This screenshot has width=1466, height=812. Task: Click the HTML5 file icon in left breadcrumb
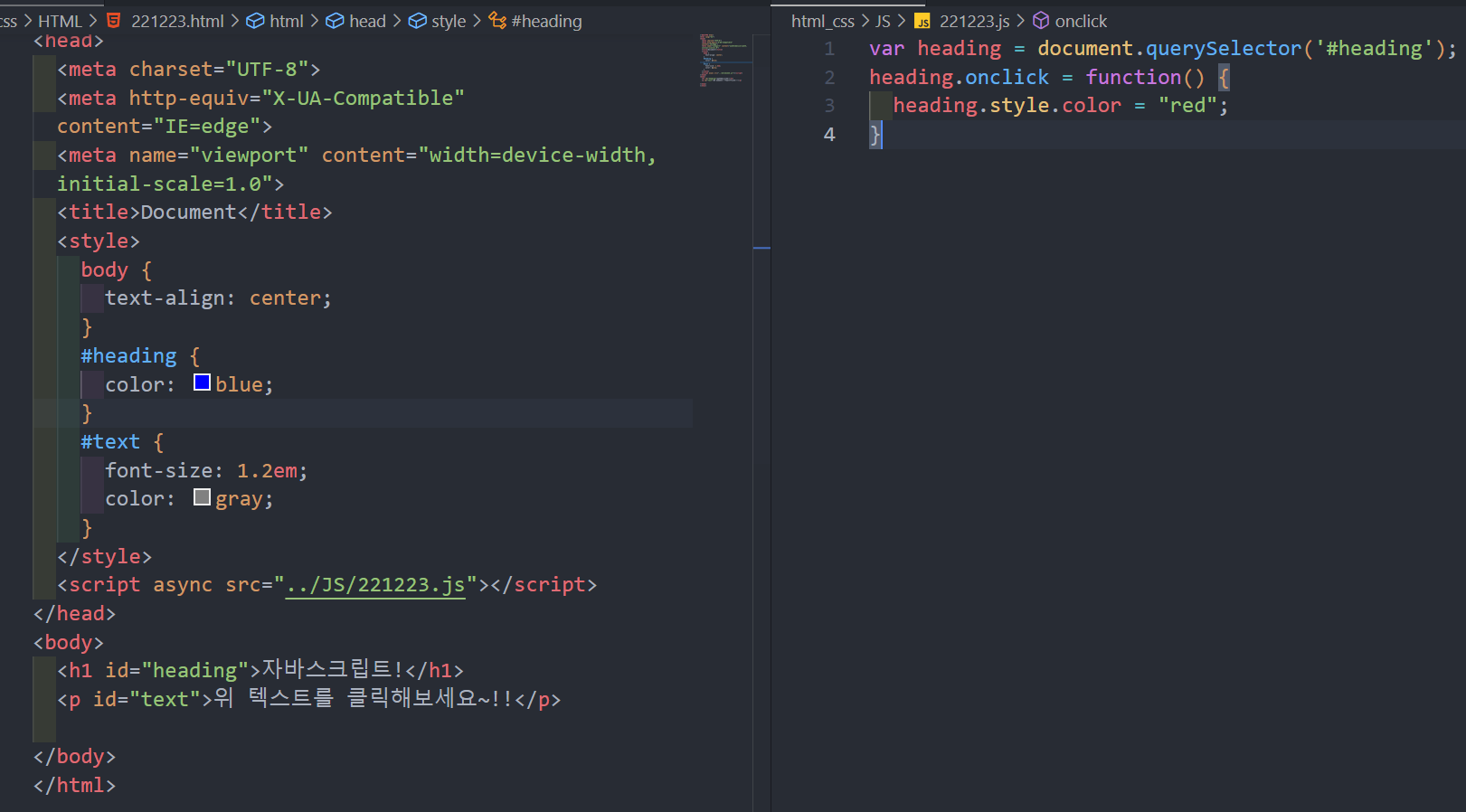coord(114,20)
